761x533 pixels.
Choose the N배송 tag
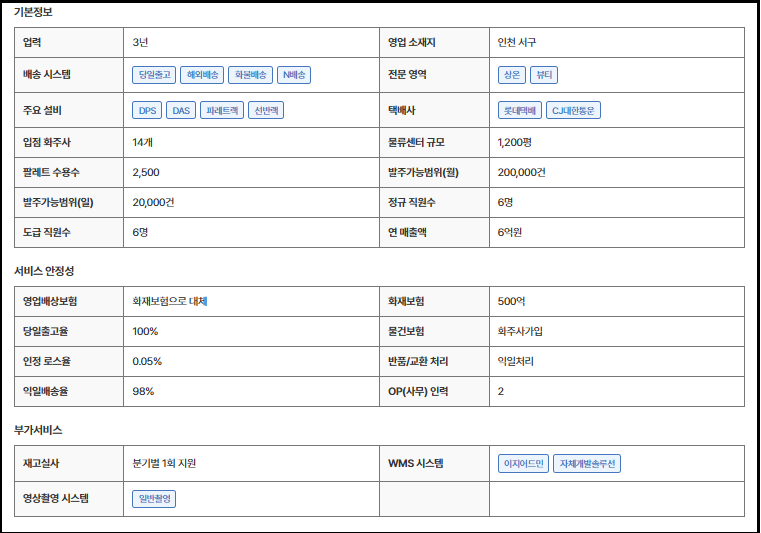(294, 75)
